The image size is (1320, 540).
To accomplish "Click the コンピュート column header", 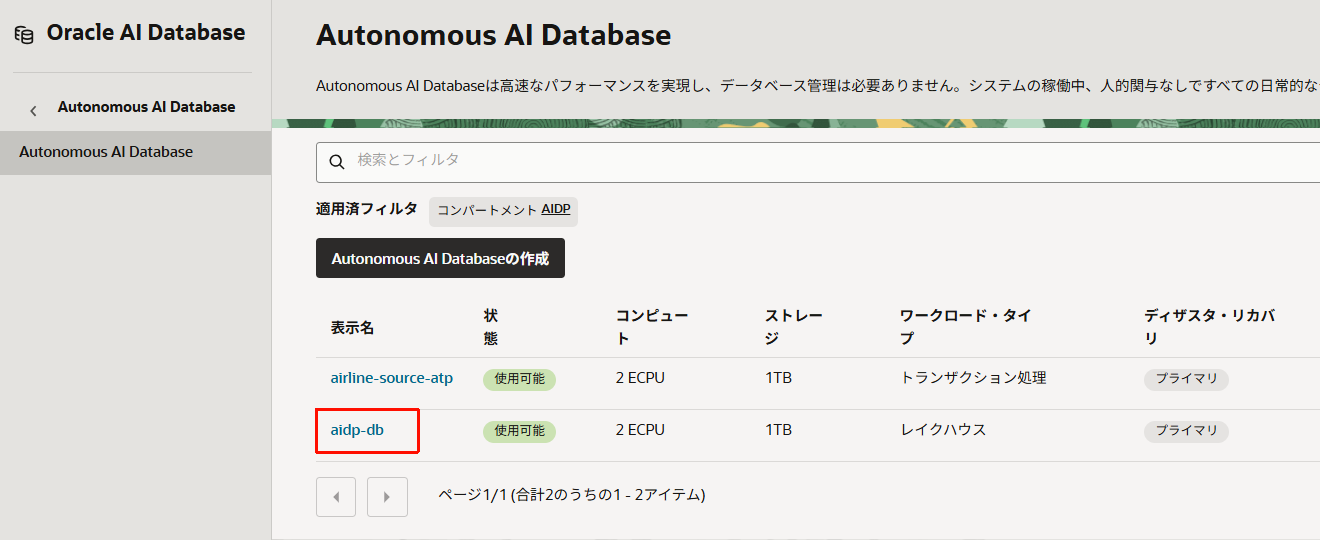I will pos(652,327).
